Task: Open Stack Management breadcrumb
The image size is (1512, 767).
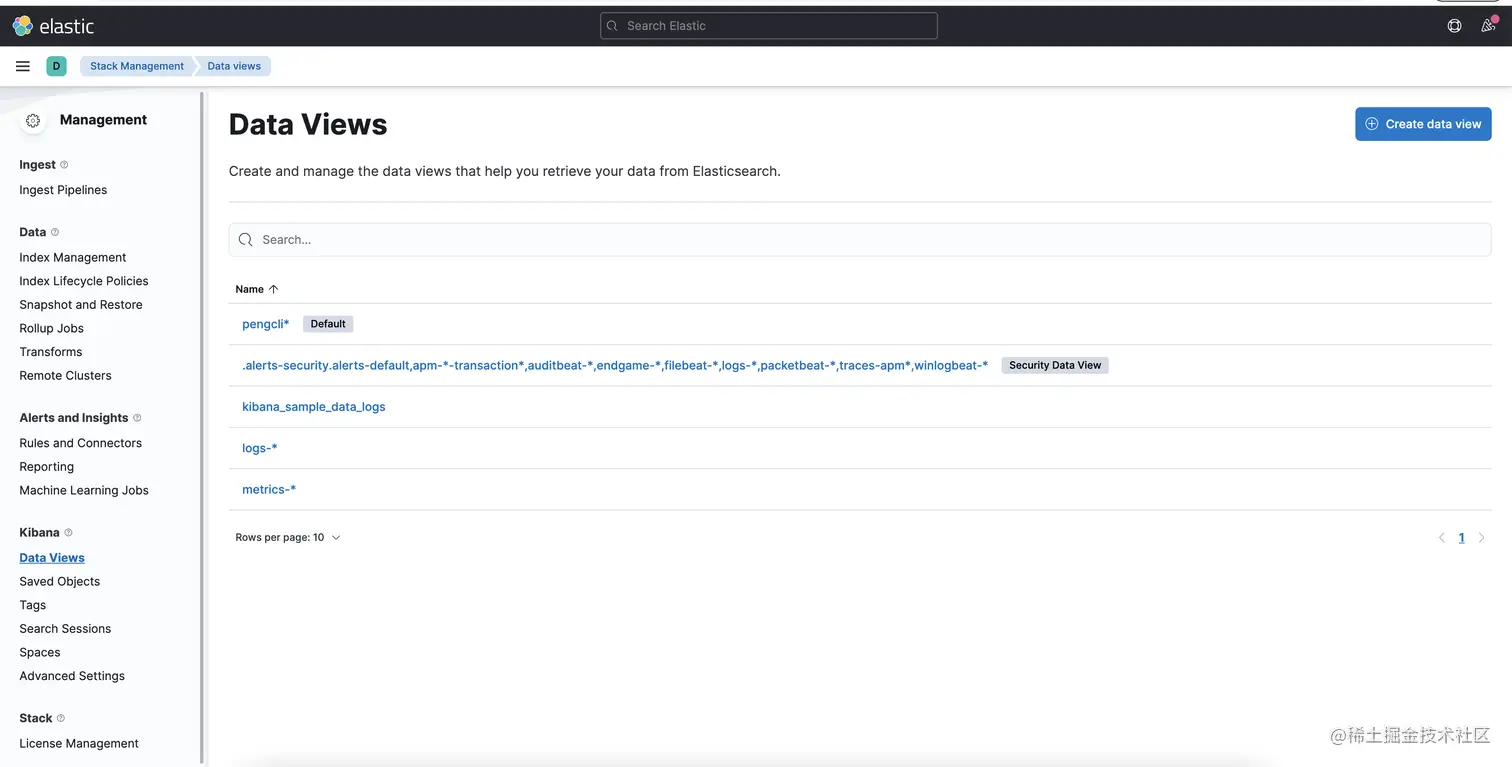Action: pyautogui.click(x=137, y=66)
